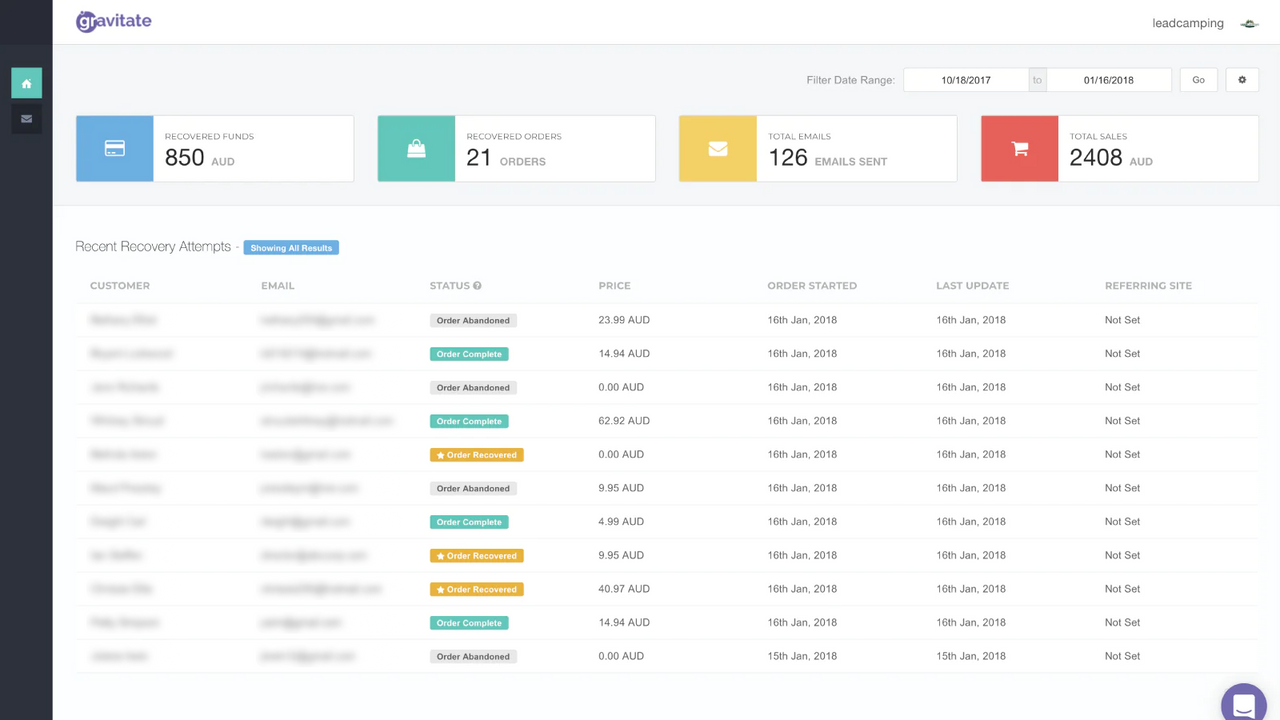1280x720 pixels.
Task: Sort the table by ORDER STARTED column
Action: [x=812, y=285]
